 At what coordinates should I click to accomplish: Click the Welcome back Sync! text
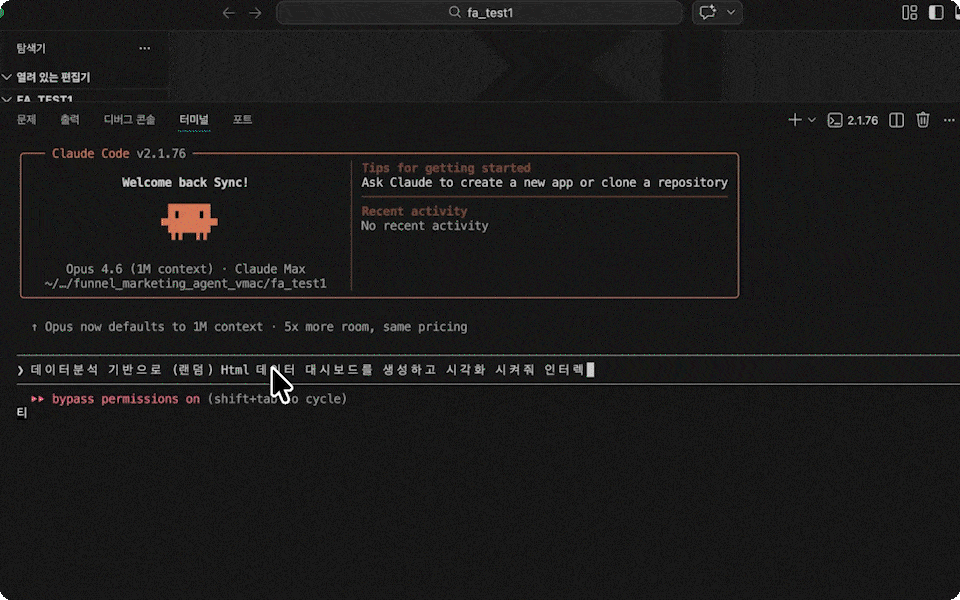185,182
